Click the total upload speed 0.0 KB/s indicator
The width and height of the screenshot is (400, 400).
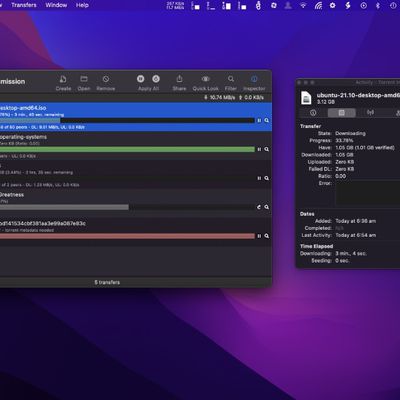tap(251, 97)
